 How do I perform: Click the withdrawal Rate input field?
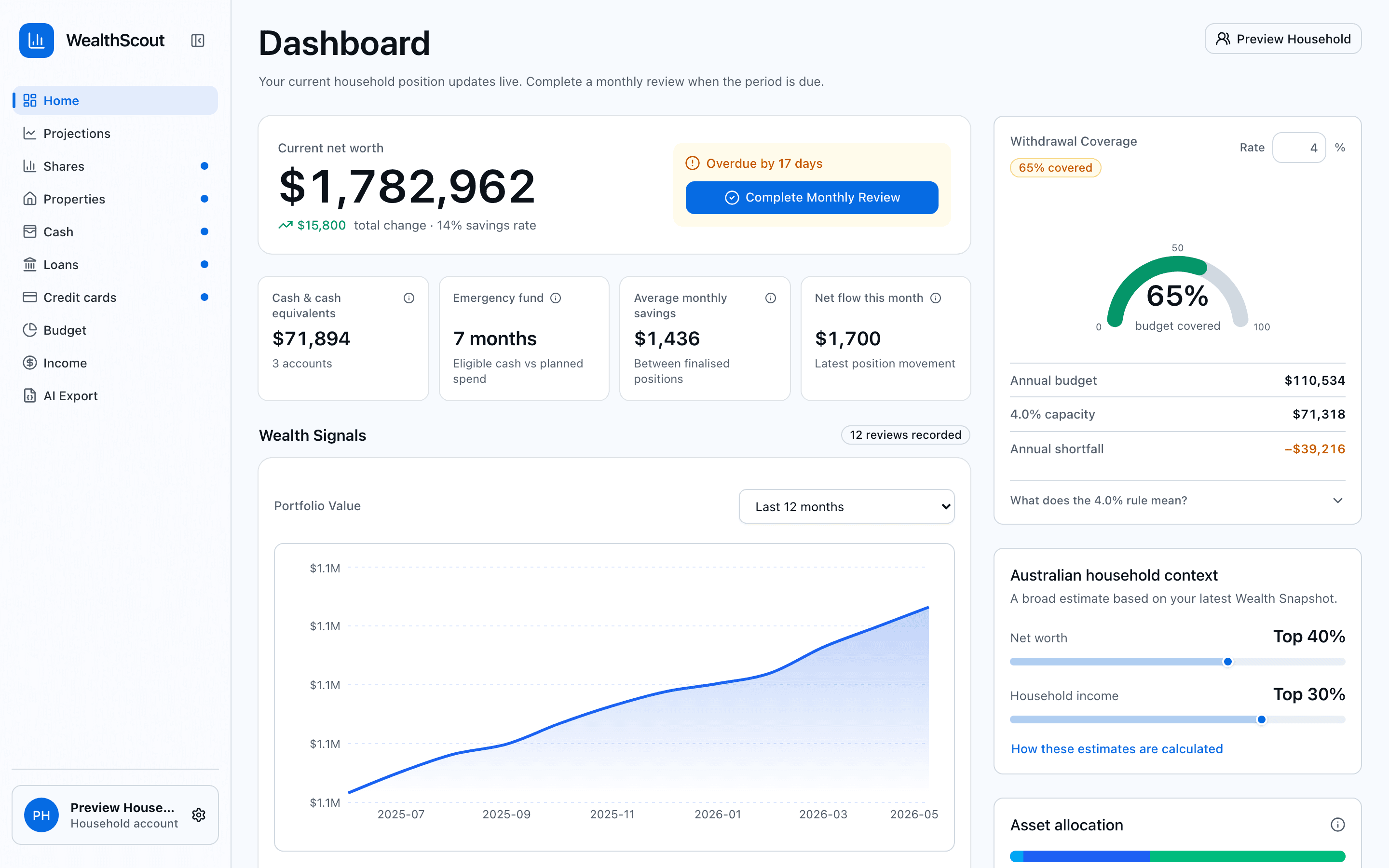[x=1299, y=148]
